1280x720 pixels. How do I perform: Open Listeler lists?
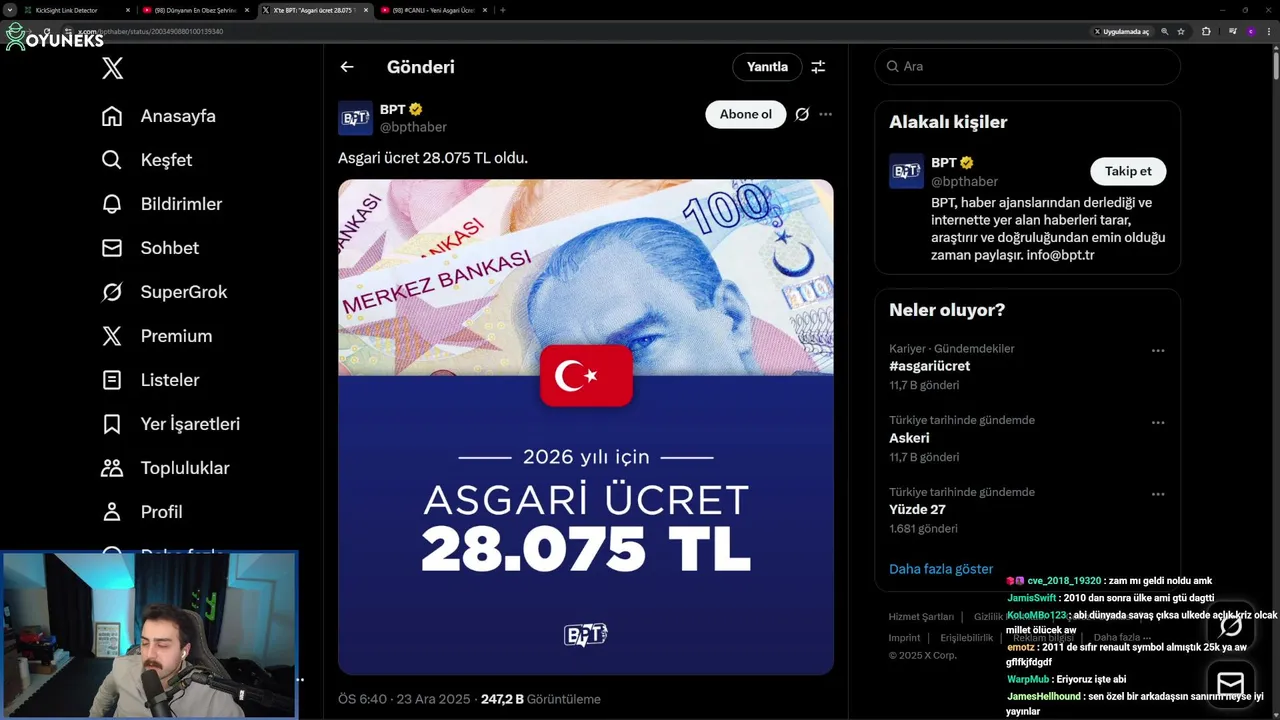(x=150, y=380)
